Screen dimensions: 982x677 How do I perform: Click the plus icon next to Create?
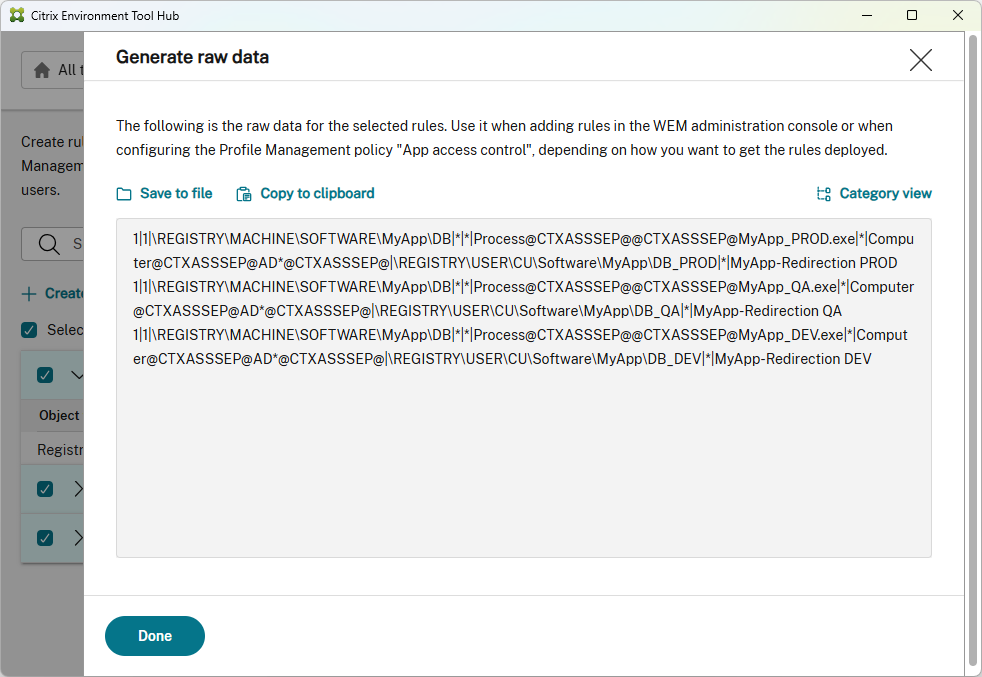29,294
